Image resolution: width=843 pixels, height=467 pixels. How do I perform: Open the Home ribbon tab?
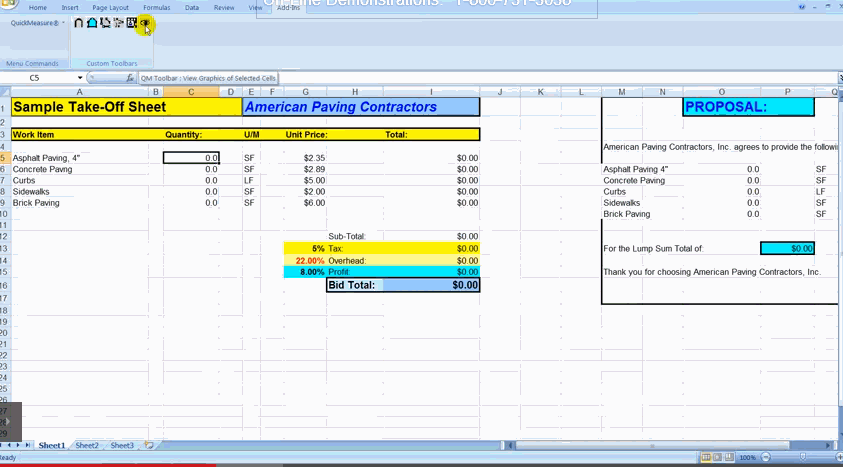coord(38,8)
